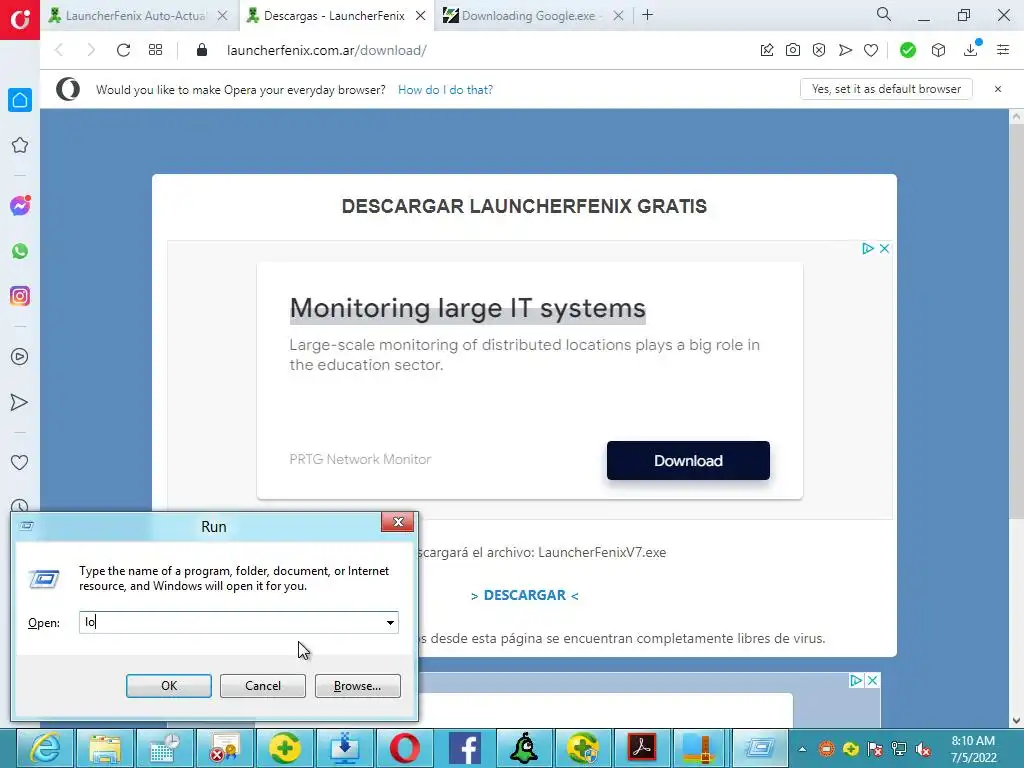Select the Descargas - LauncherFenix tab

[x=334, y=16]
